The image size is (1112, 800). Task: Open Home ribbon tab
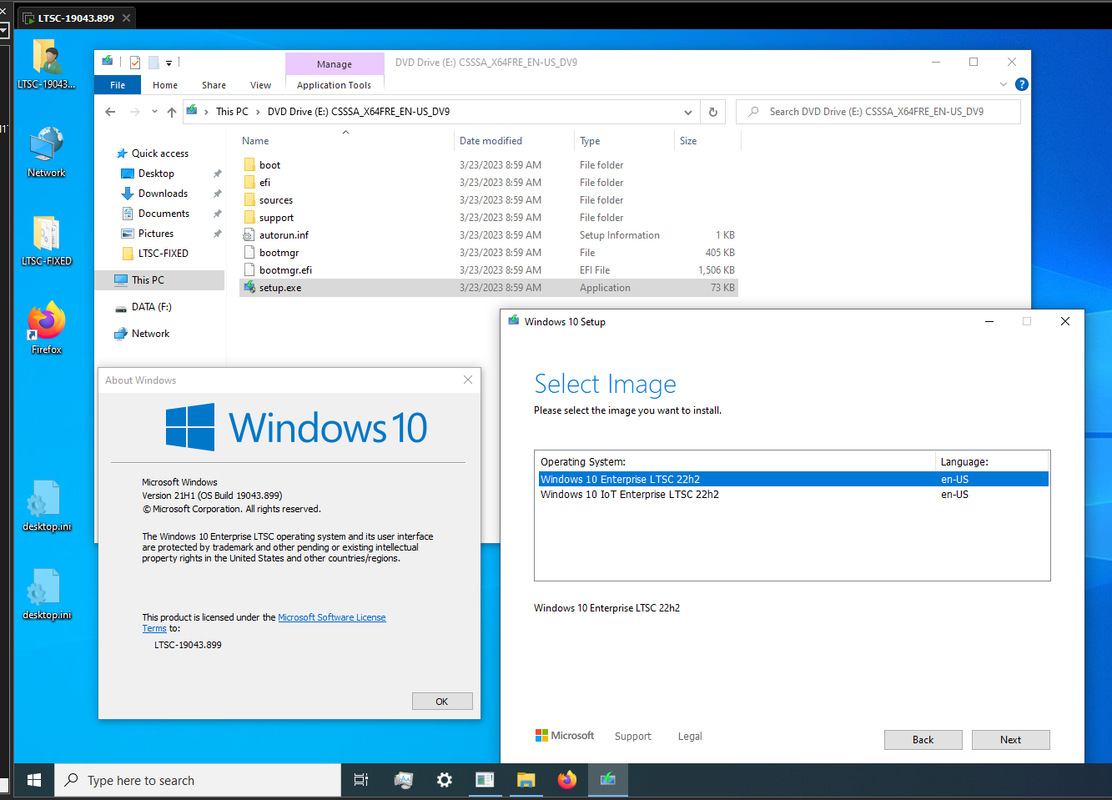click(165, 85)
